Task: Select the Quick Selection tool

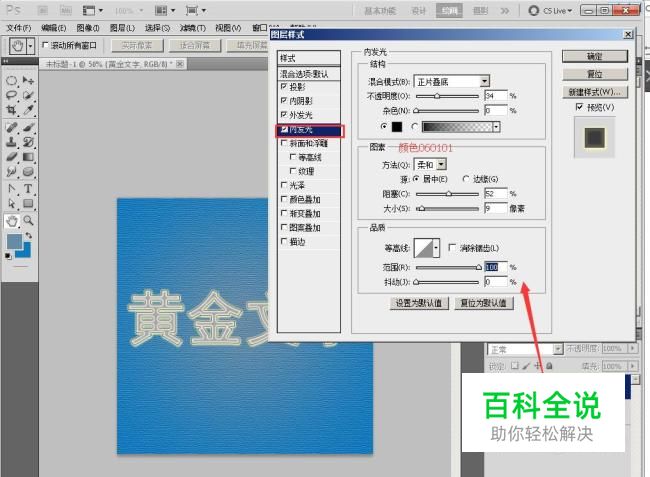Action: pos(28,95)
